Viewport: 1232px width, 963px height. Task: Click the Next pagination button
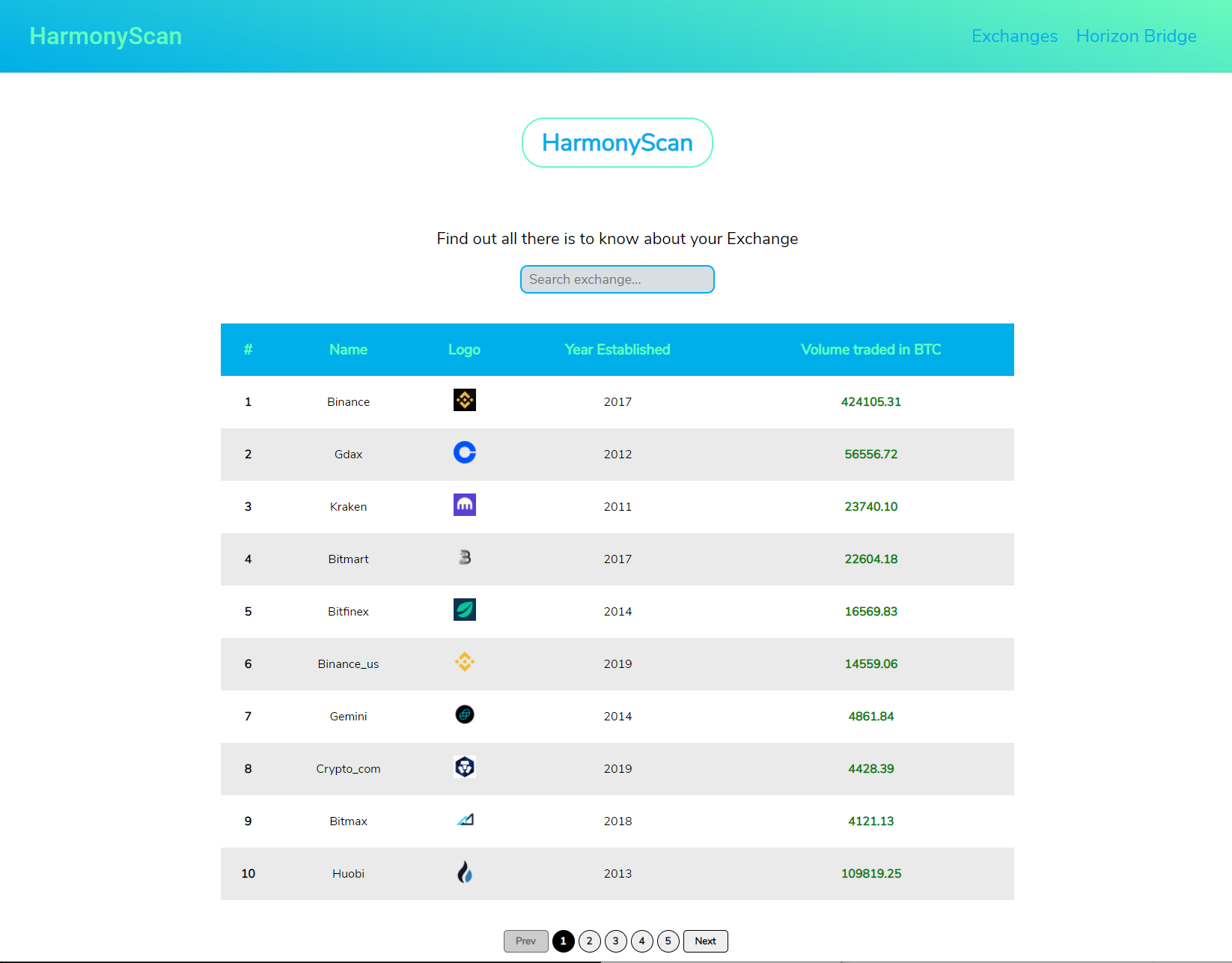pyautogui.click(x=705, y=941)
